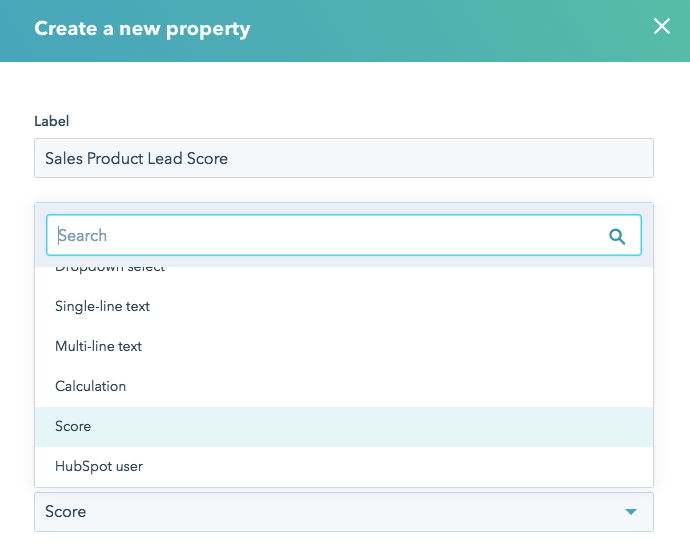Image resolution: width=690 pixels, height=556 pixels.
Task: Edit the Label field Sales Product Lead Score
Action: coord(344,158)
